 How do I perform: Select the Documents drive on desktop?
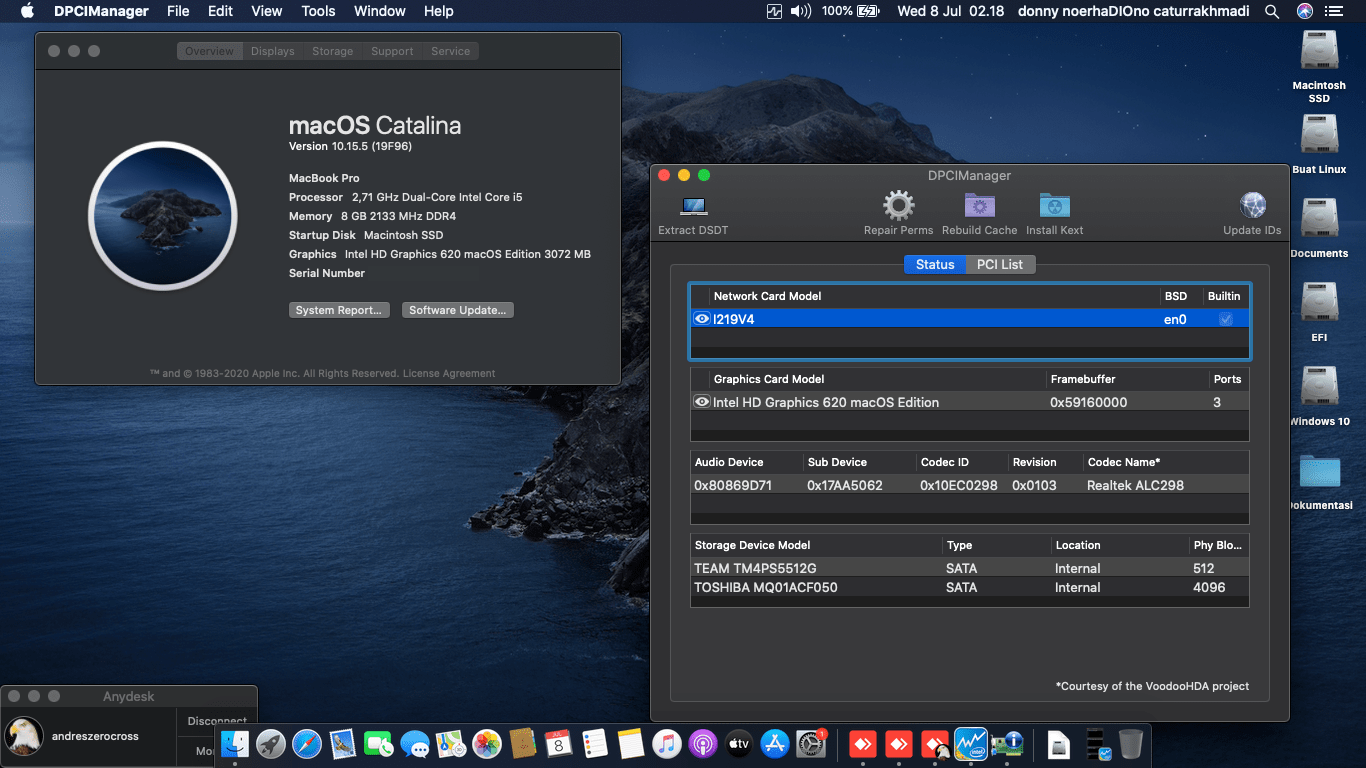click(x=1320, y=220)
